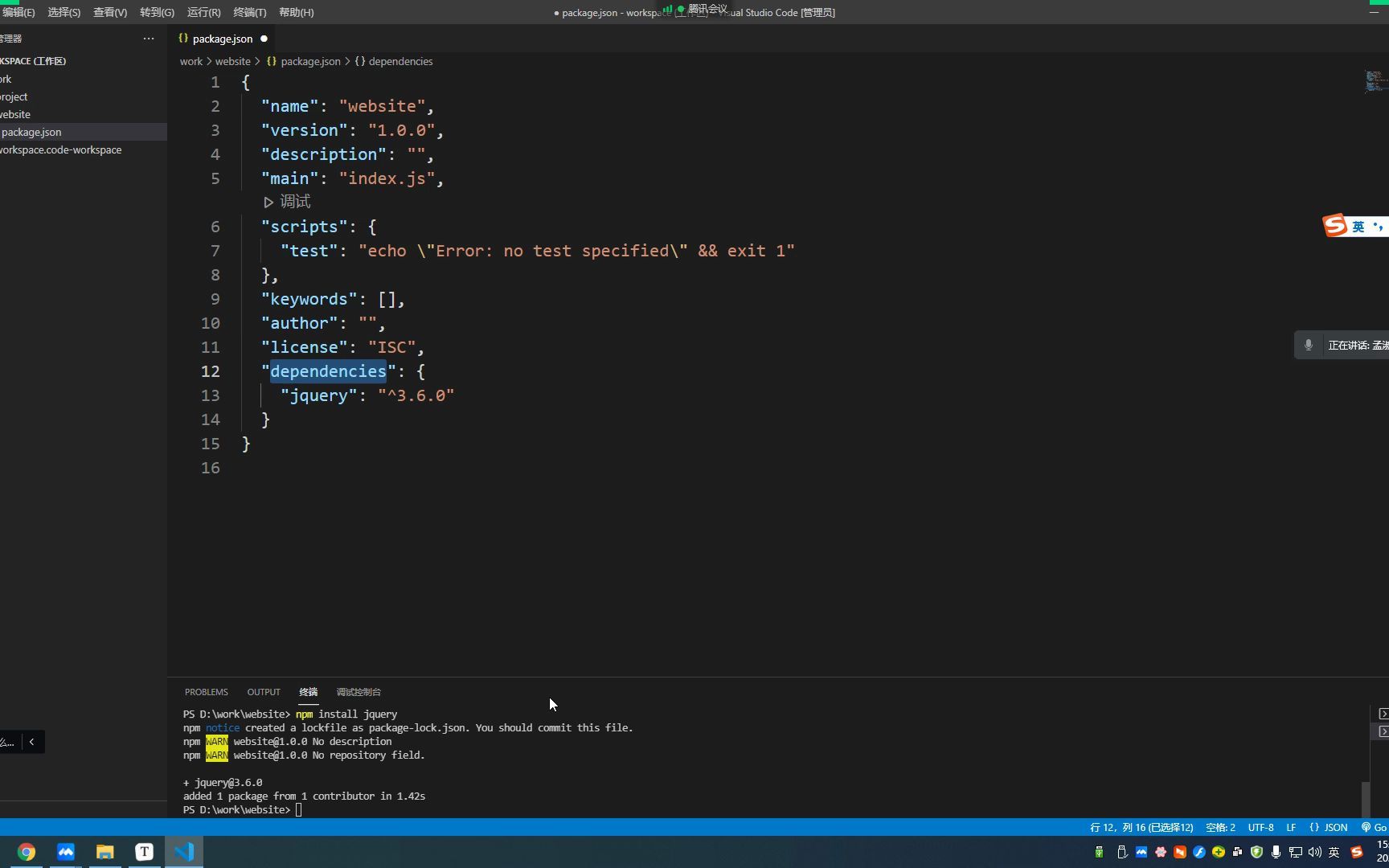Click the green shield security tray icon
The height and width of the screenshot is (868, 1389).
coord(1257,852)
